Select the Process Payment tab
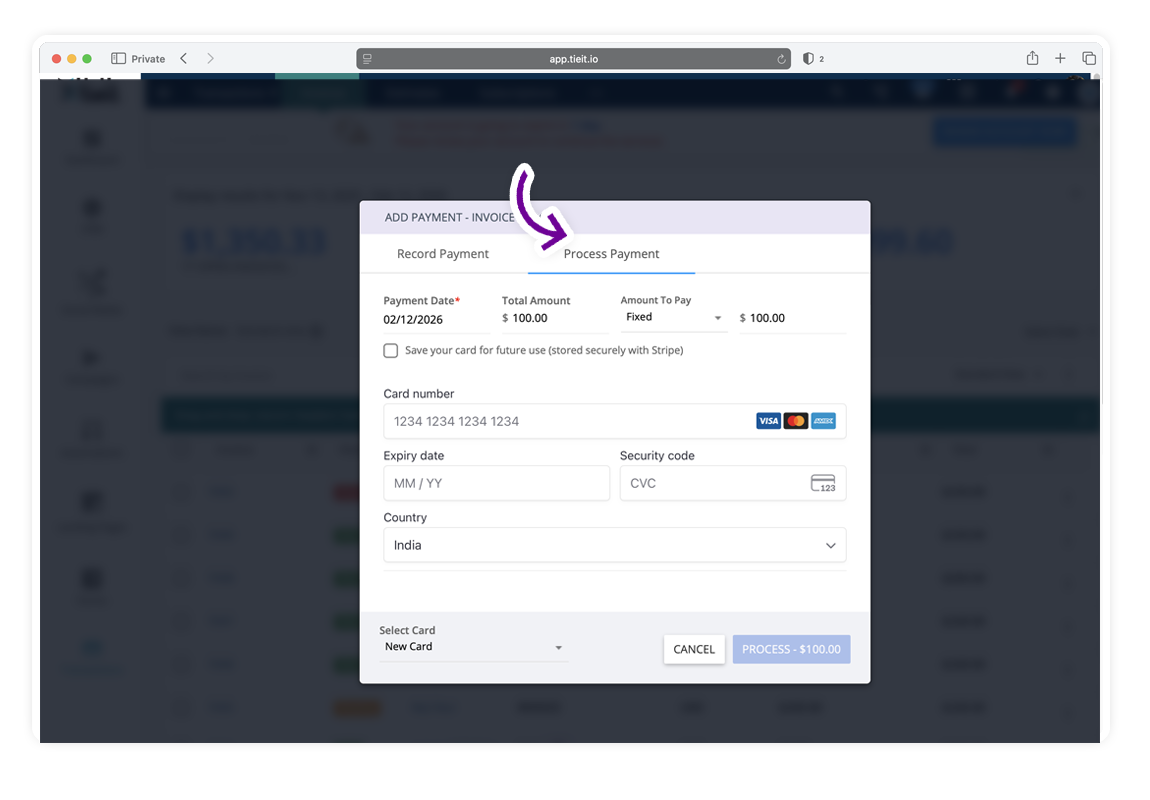Image resolution: width=1150 pixels, height=800 pixels. tap(611, 254)
